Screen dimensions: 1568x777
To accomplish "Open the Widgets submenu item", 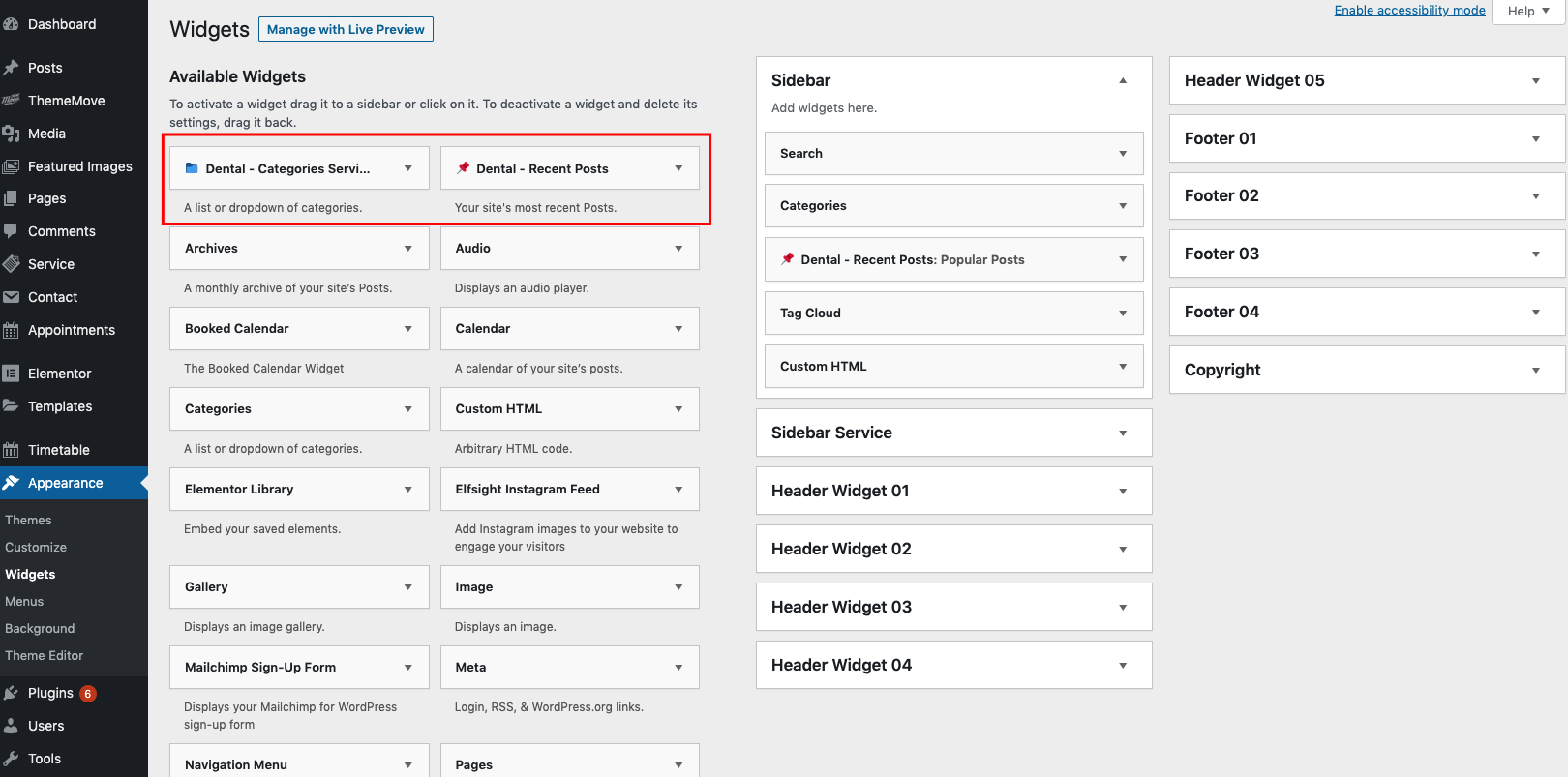I will pyautogui.click(x=30, y=574).
